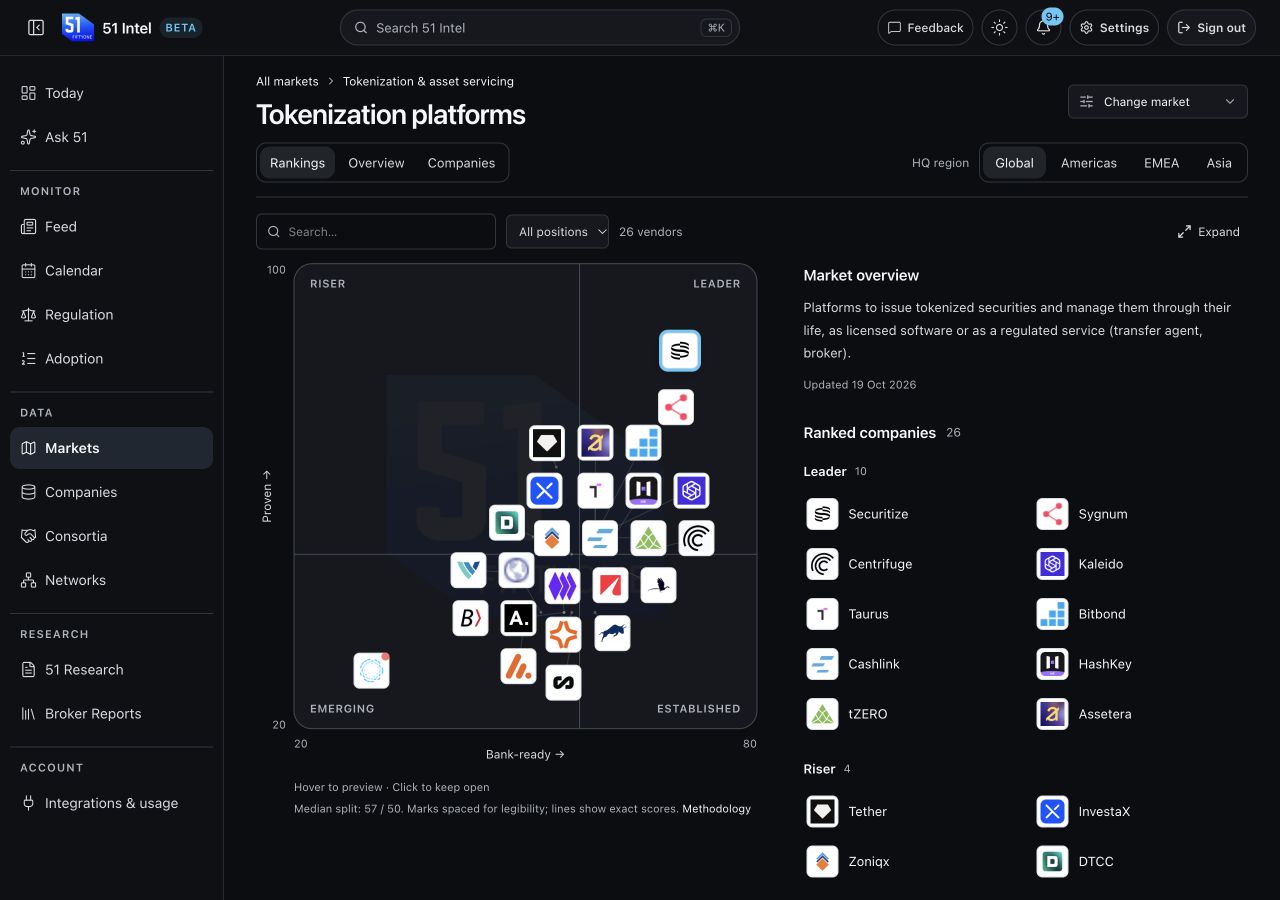The width and height of the screenshot is (1280, 900).
Task: Select the Securitize mark in the chart
Action: click(680, 351)
